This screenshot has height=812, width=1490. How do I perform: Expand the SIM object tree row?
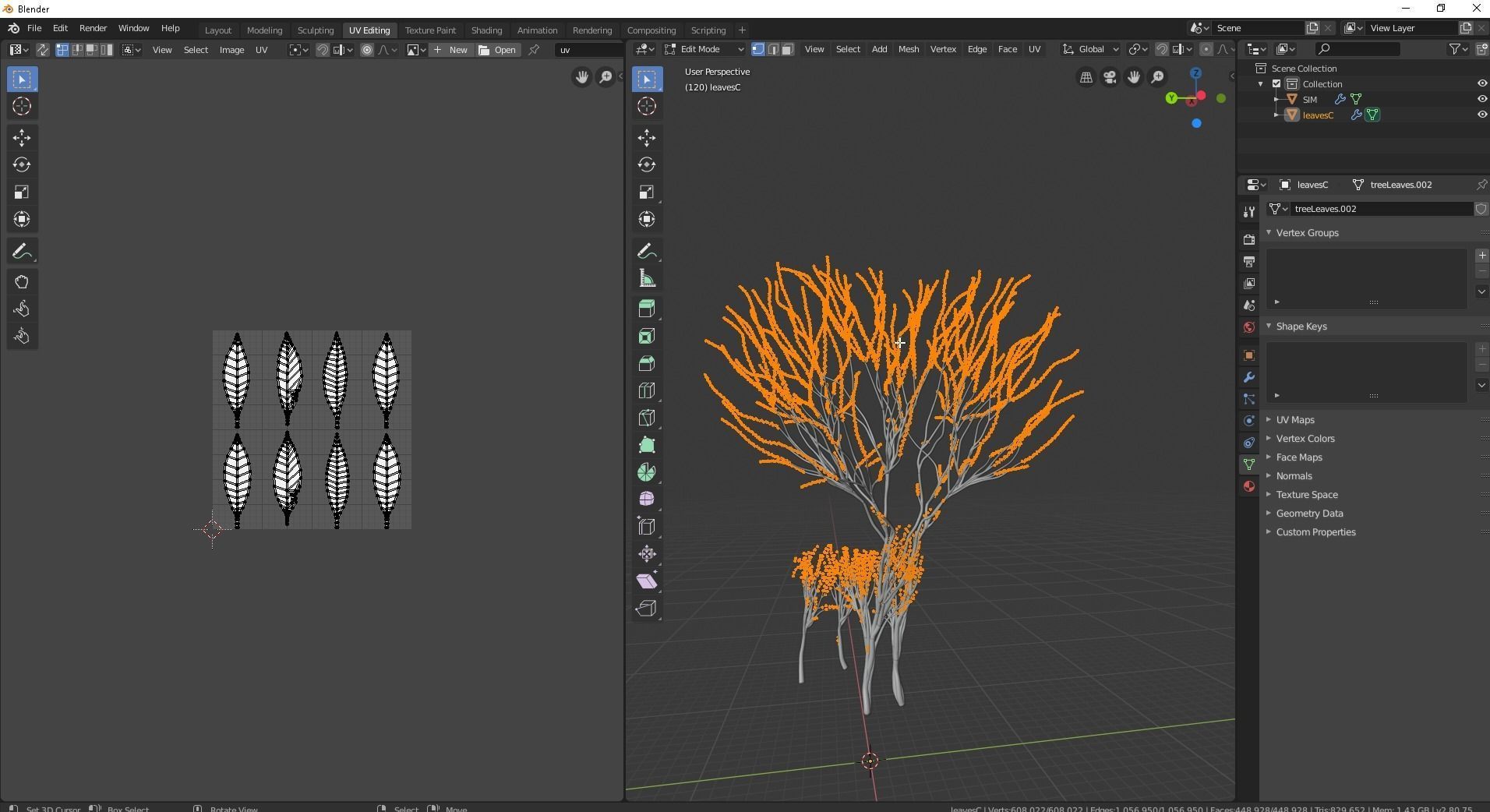click(1276, 100)
